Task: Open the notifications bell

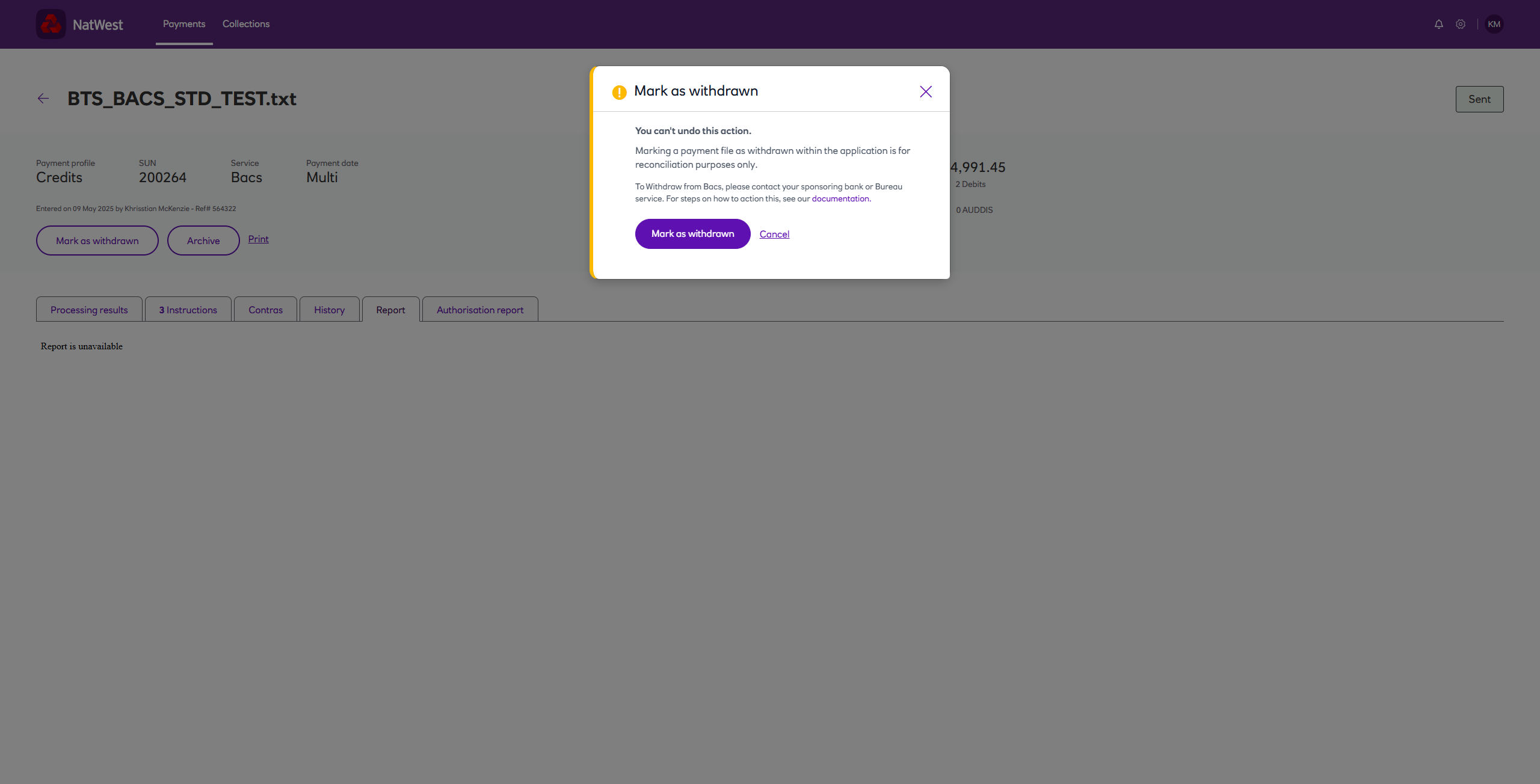Action: [x=1438, y=24]
